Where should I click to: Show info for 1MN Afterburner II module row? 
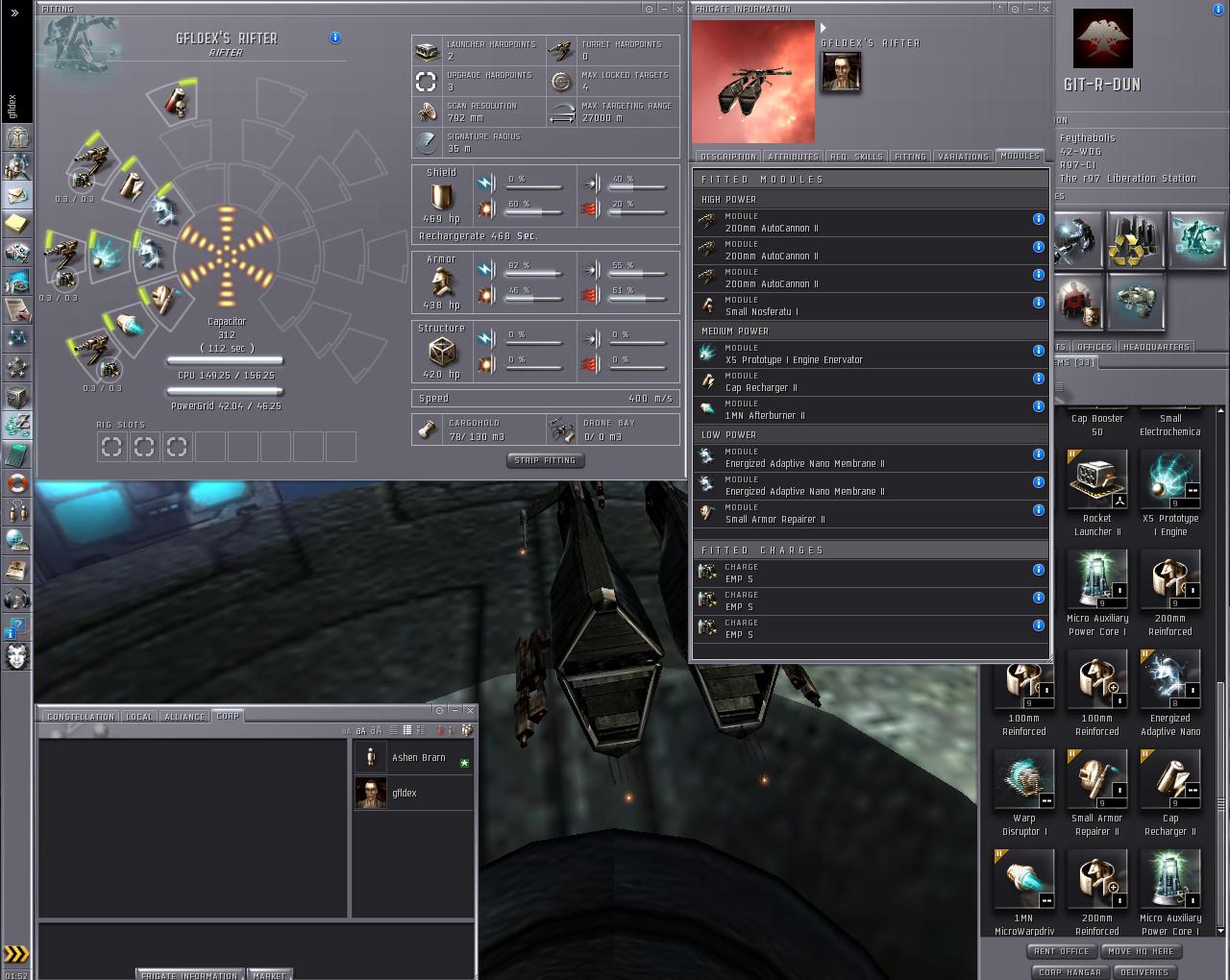(1038, 406)
